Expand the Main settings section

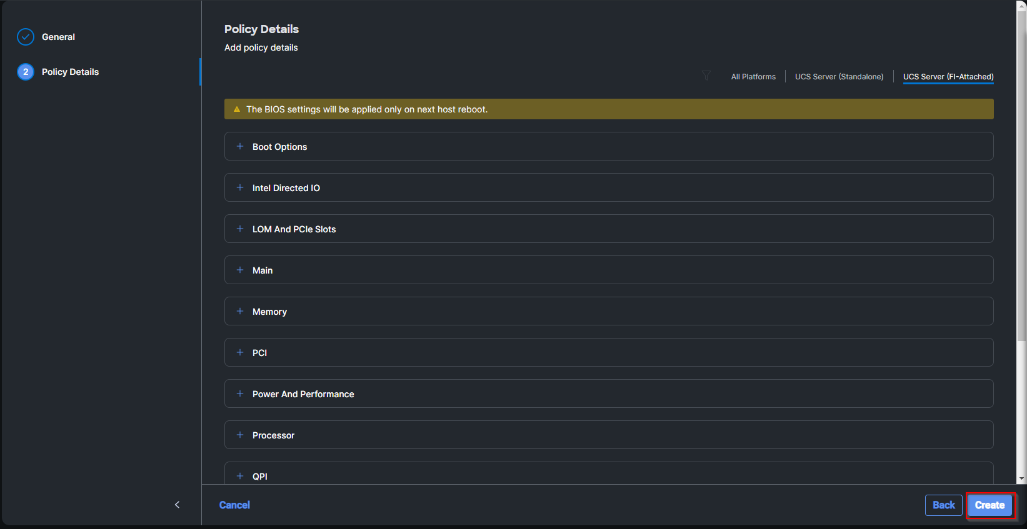coord(262,270)
